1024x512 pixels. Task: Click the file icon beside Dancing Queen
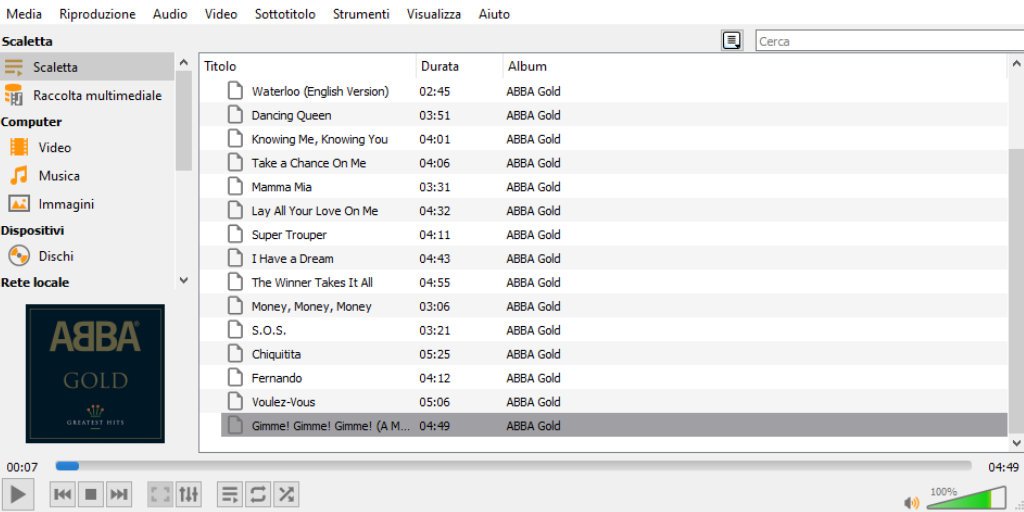(x=235, y=115)
